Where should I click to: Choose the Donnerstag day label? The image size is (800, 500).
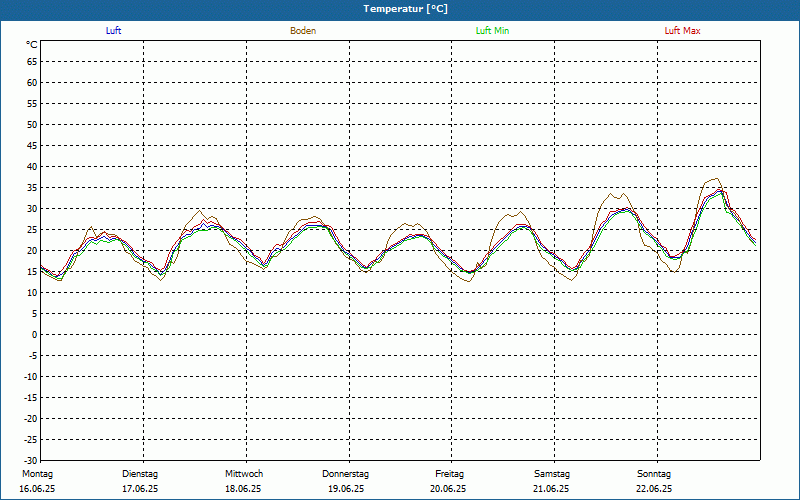[x=346, y=473]
